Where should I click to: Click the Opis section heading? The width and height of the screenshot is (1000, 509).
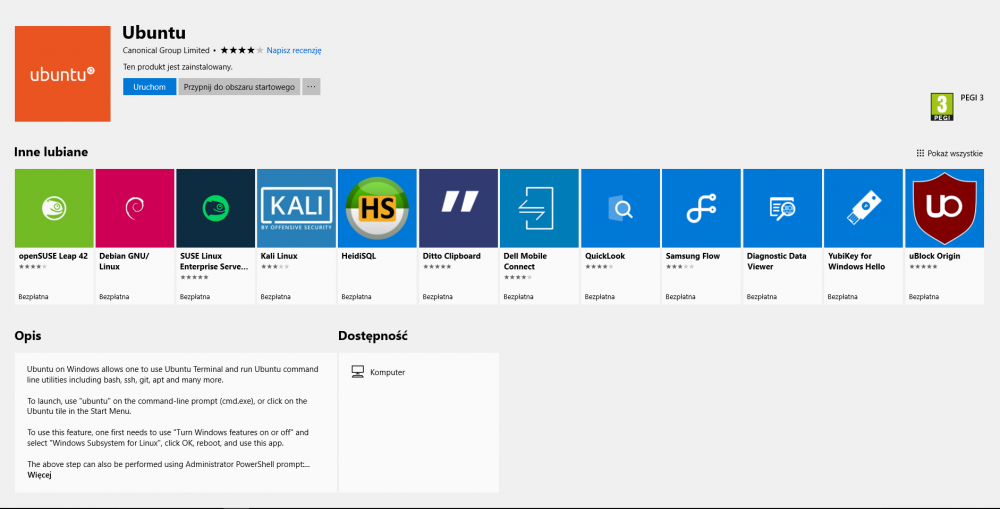[x=28, y=336]
